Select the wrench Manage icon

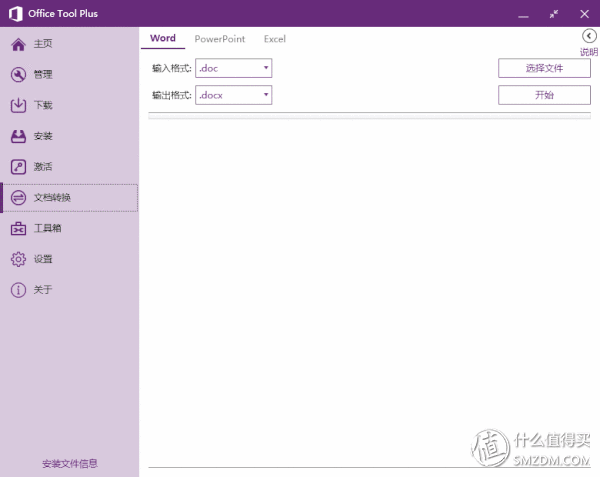pyautogui.click(x=18, y=75)
